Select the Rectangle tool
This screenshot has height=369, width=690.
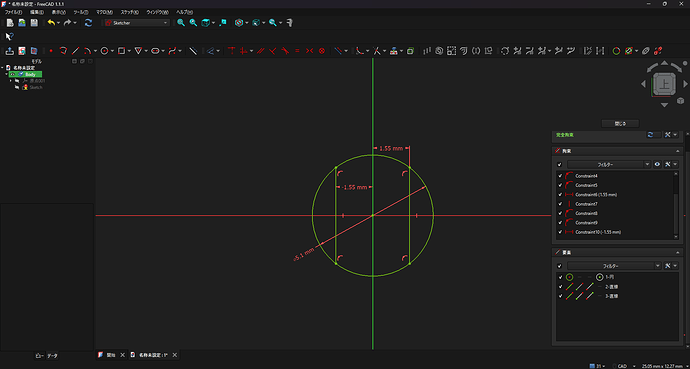[121, 51]
